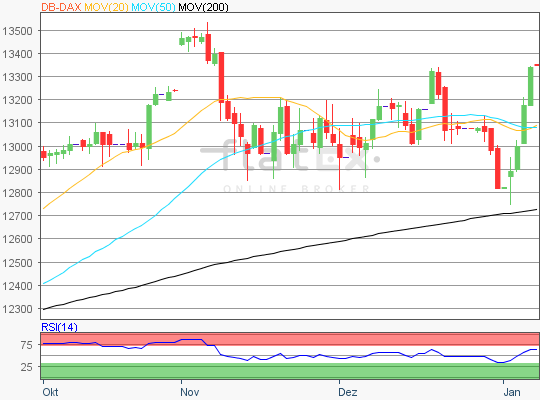Select the MOV(50) legend label
Image resolution: width=540 pixels, height=400 pixels.
click(153, 7)
